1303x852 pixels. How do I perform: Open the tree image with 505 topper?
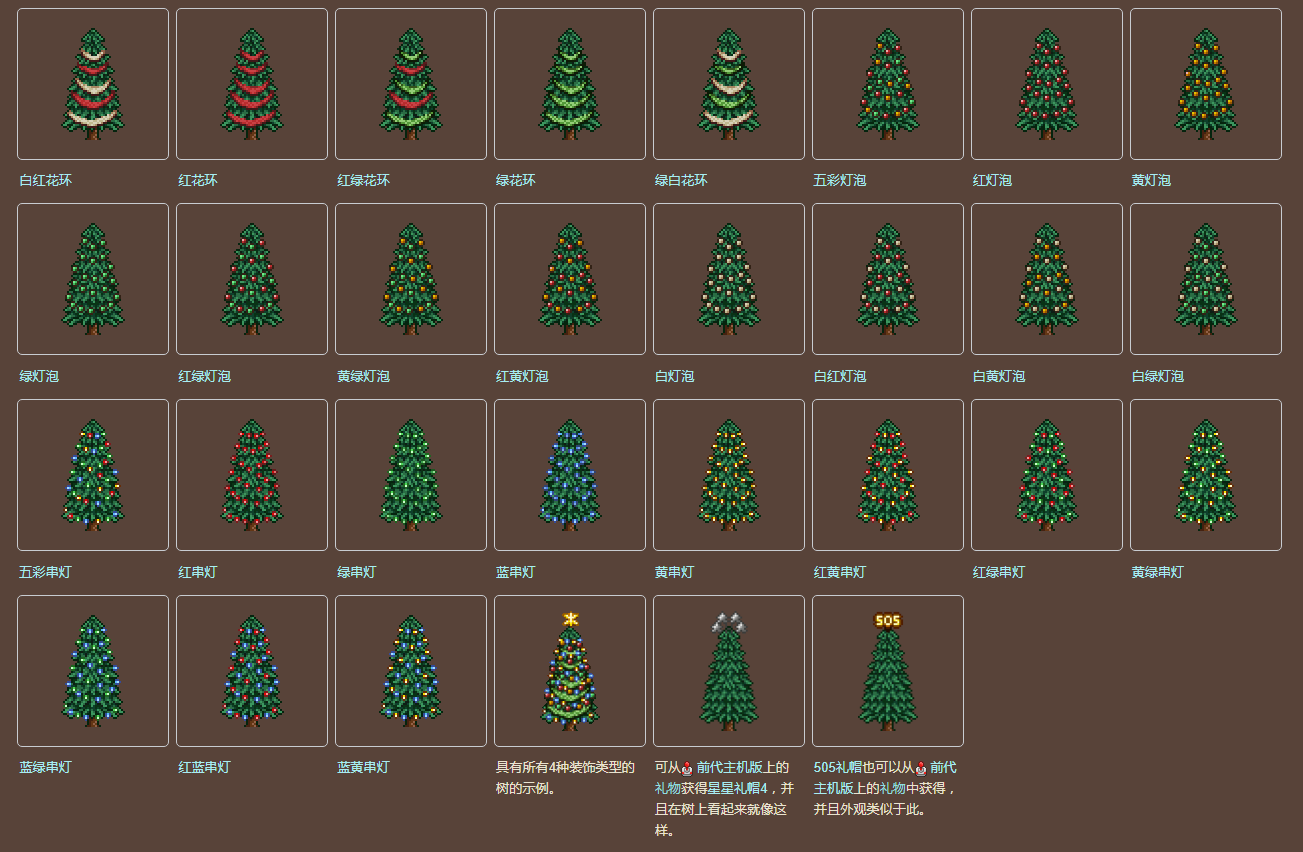888,671
